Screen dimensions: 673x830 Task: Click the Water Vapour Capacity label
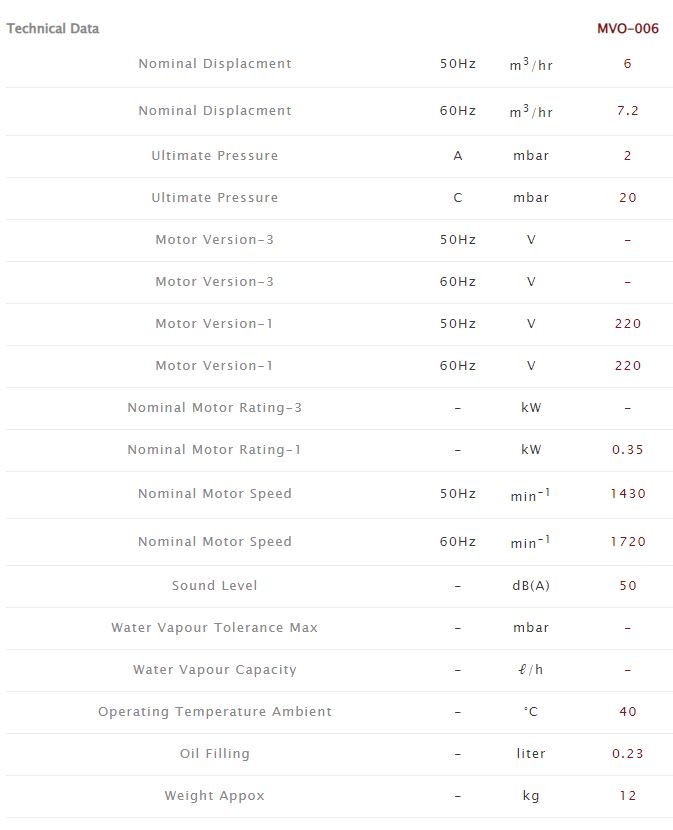[x=215, y=669]
